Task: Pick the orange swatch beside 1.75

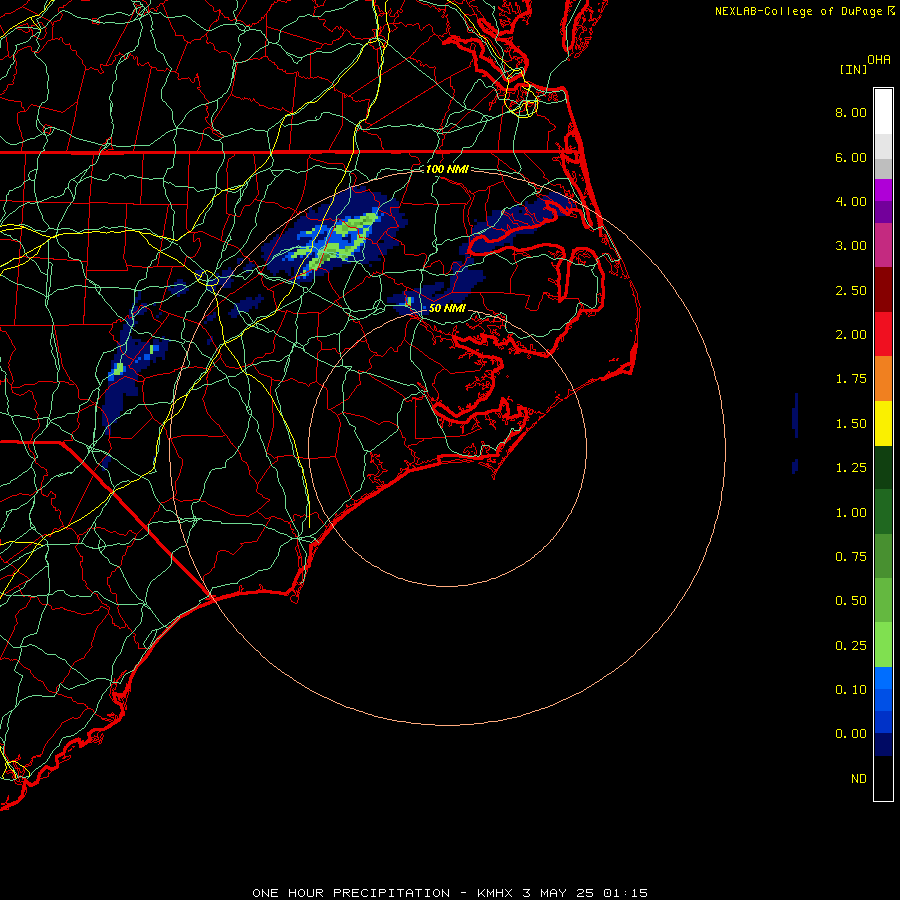Action: 883,379
